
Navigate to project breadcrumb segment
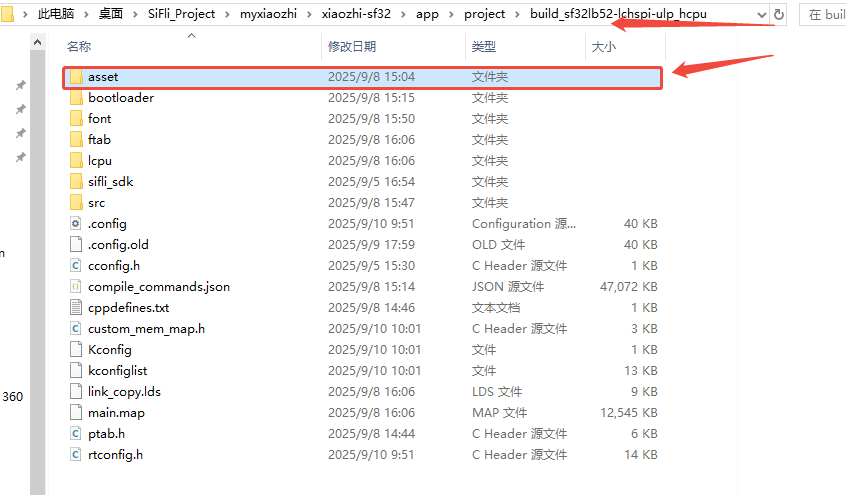tap(485, 14)
